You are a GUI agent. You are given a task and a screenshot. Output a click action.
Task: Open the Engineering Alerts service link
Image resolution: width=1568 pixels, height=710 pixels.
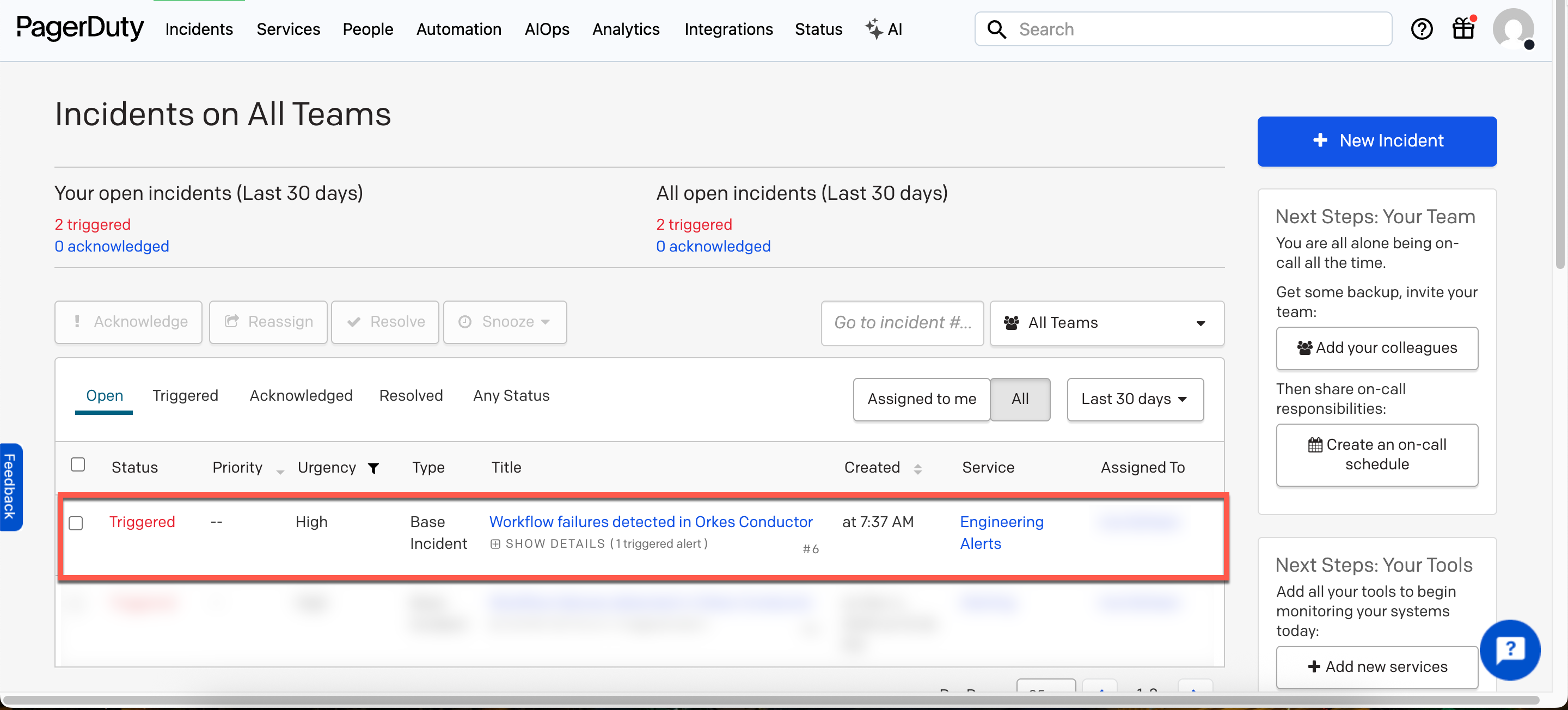1001,532
